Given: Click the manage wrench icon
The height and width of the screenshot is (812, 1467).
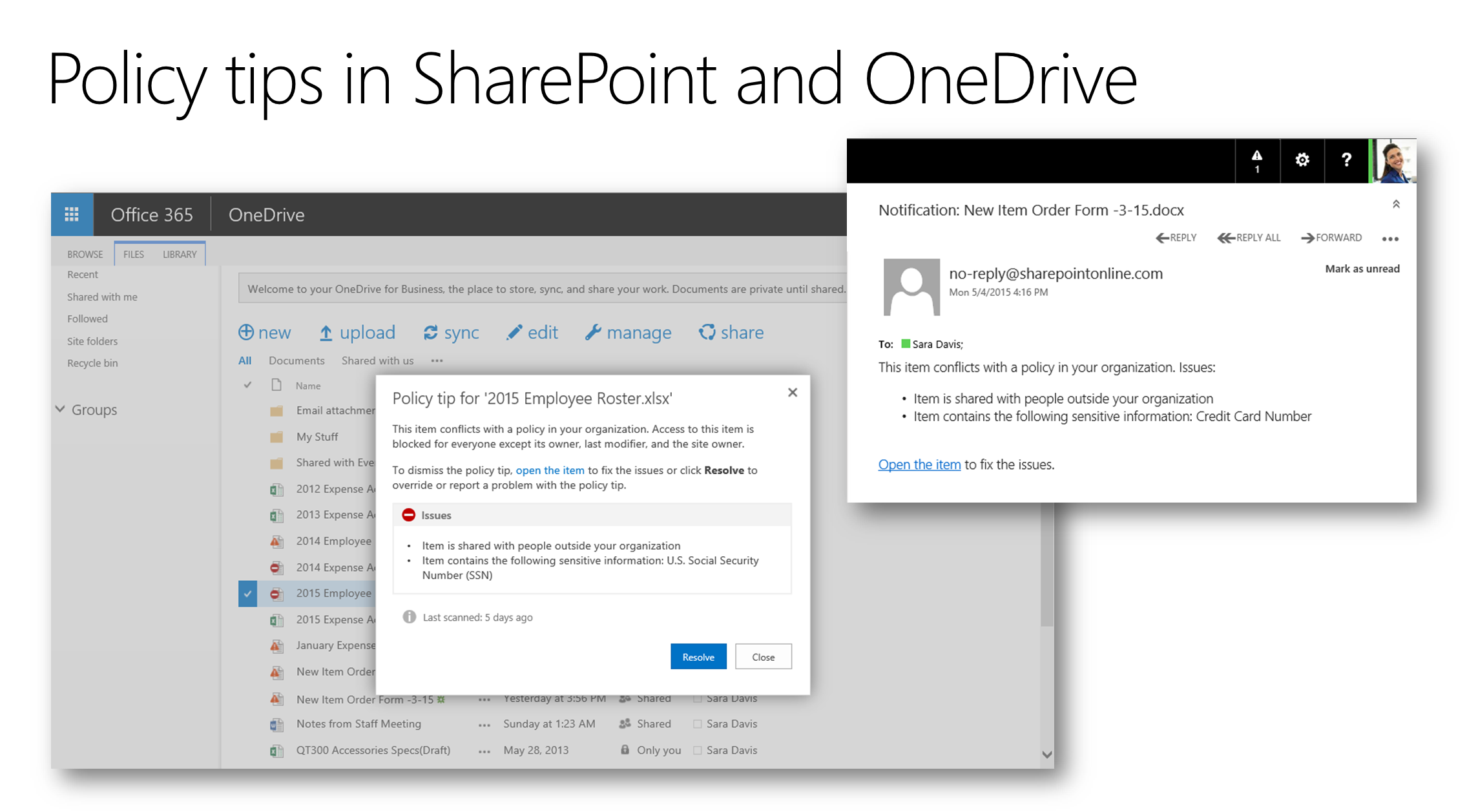Looking at the screenshot, I should (593, 332).
